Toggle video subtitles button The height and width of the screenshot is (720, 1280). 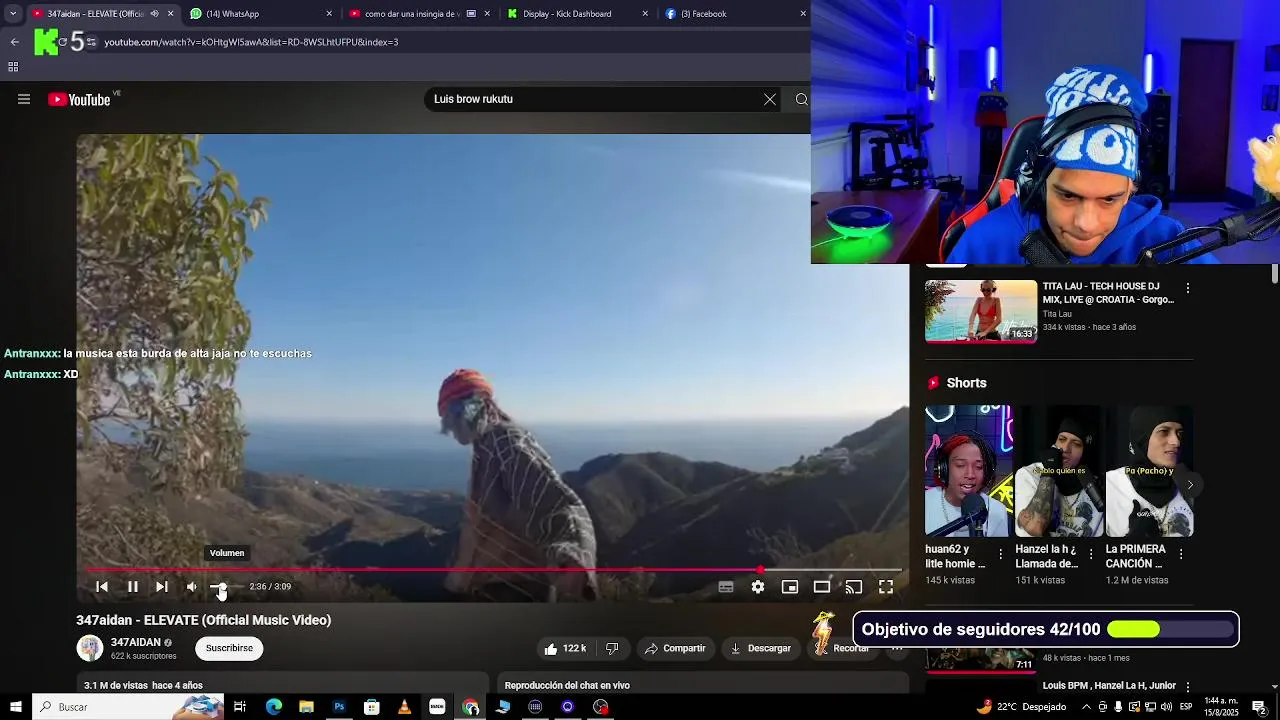(x=726, y=587)
